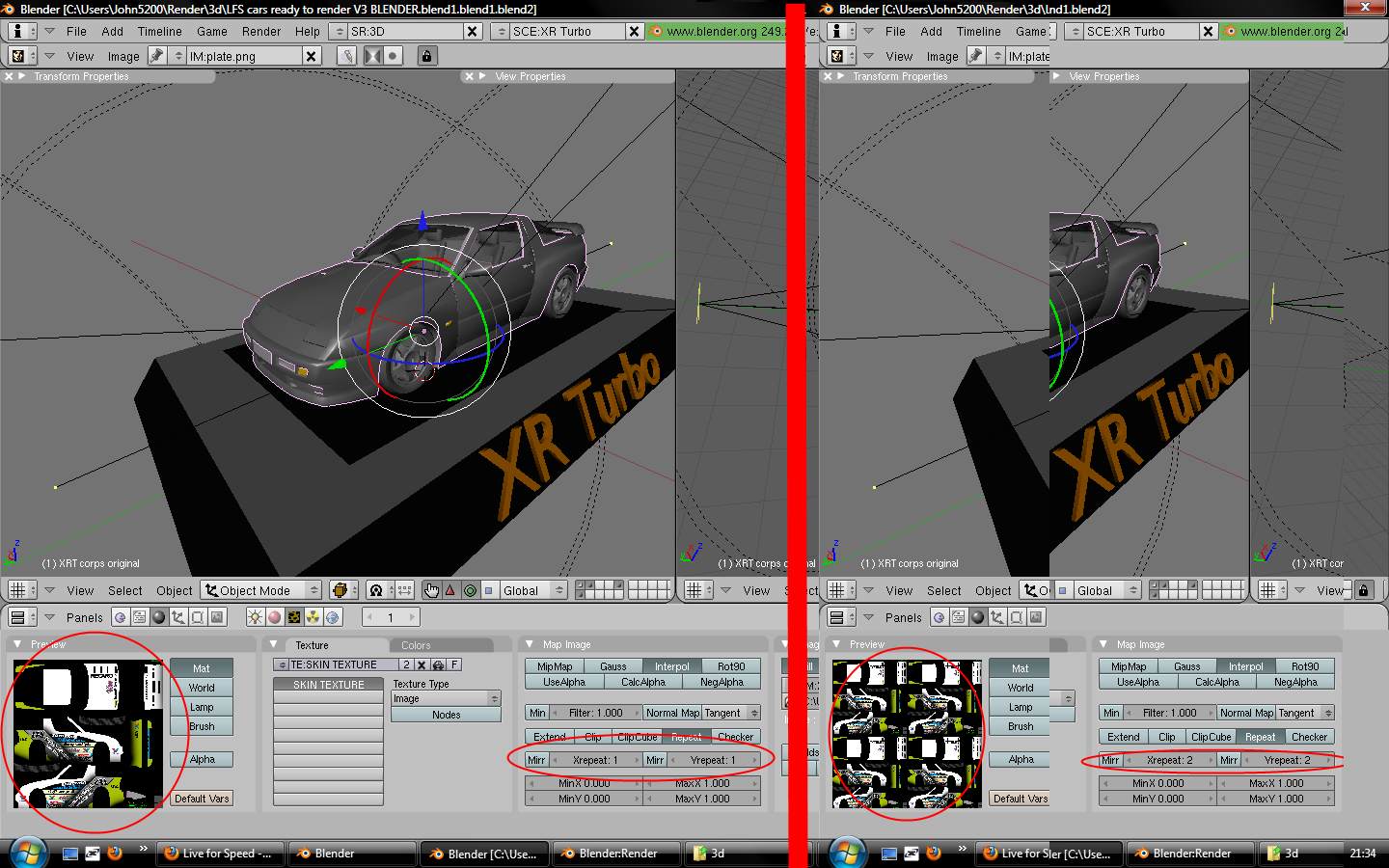This screenshot has height=868, width=1389.
Task: Enable NegAlpha in right window Map Image
Action: [1295, 682]
